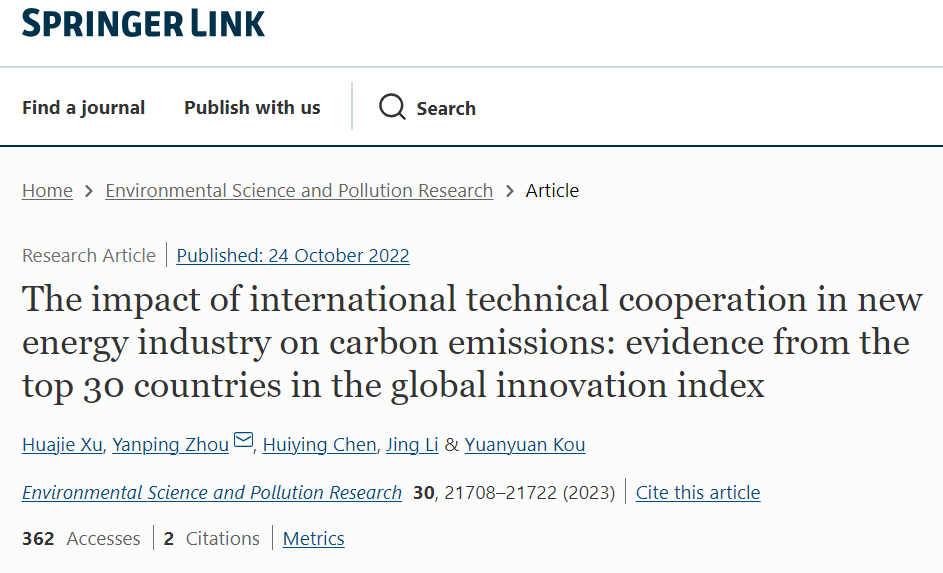Image resolution: width=943 pixels, height=573 pixels.
Task: Open author Jing Li's details
Action: [x=412, y=445]
